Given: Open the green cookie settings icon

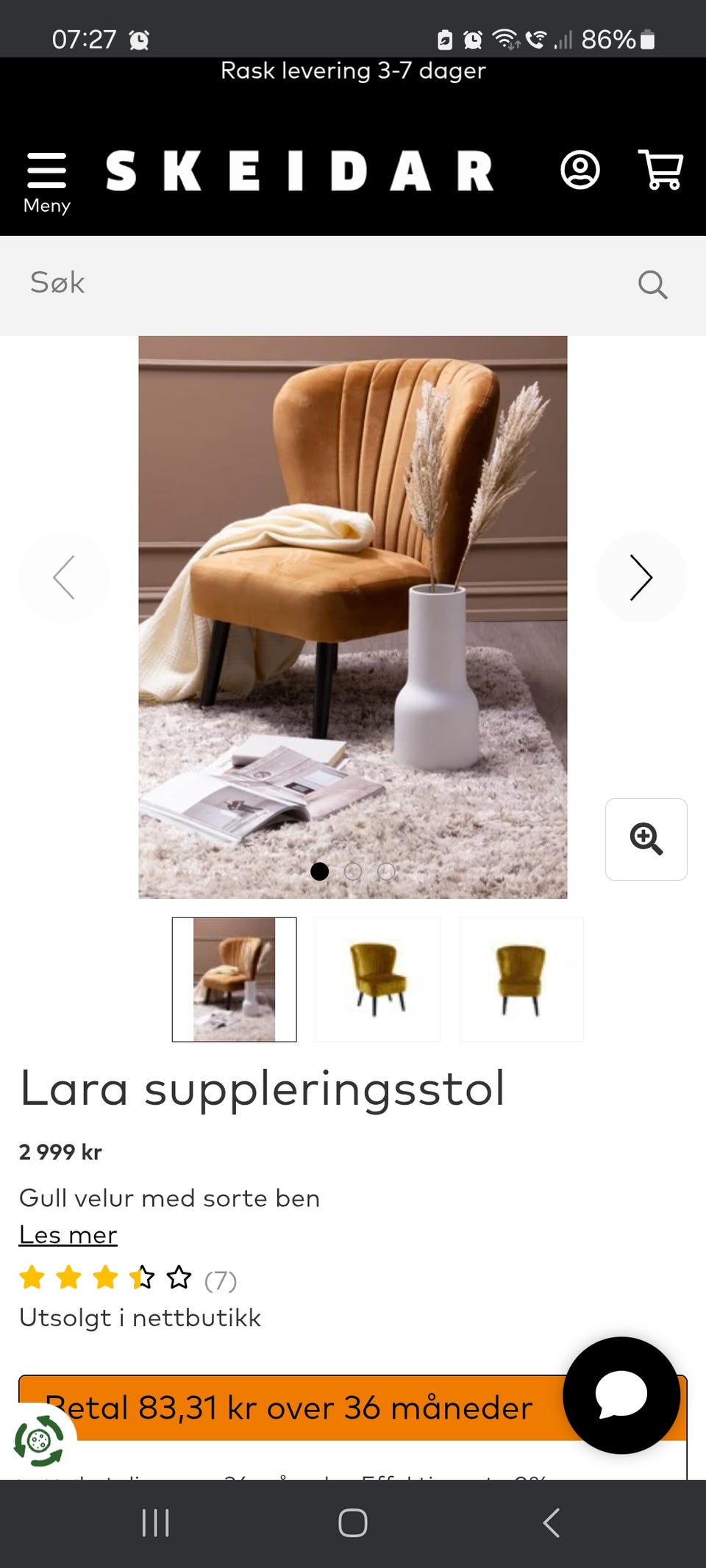Looking at the screenshot, I should 38,1440.
